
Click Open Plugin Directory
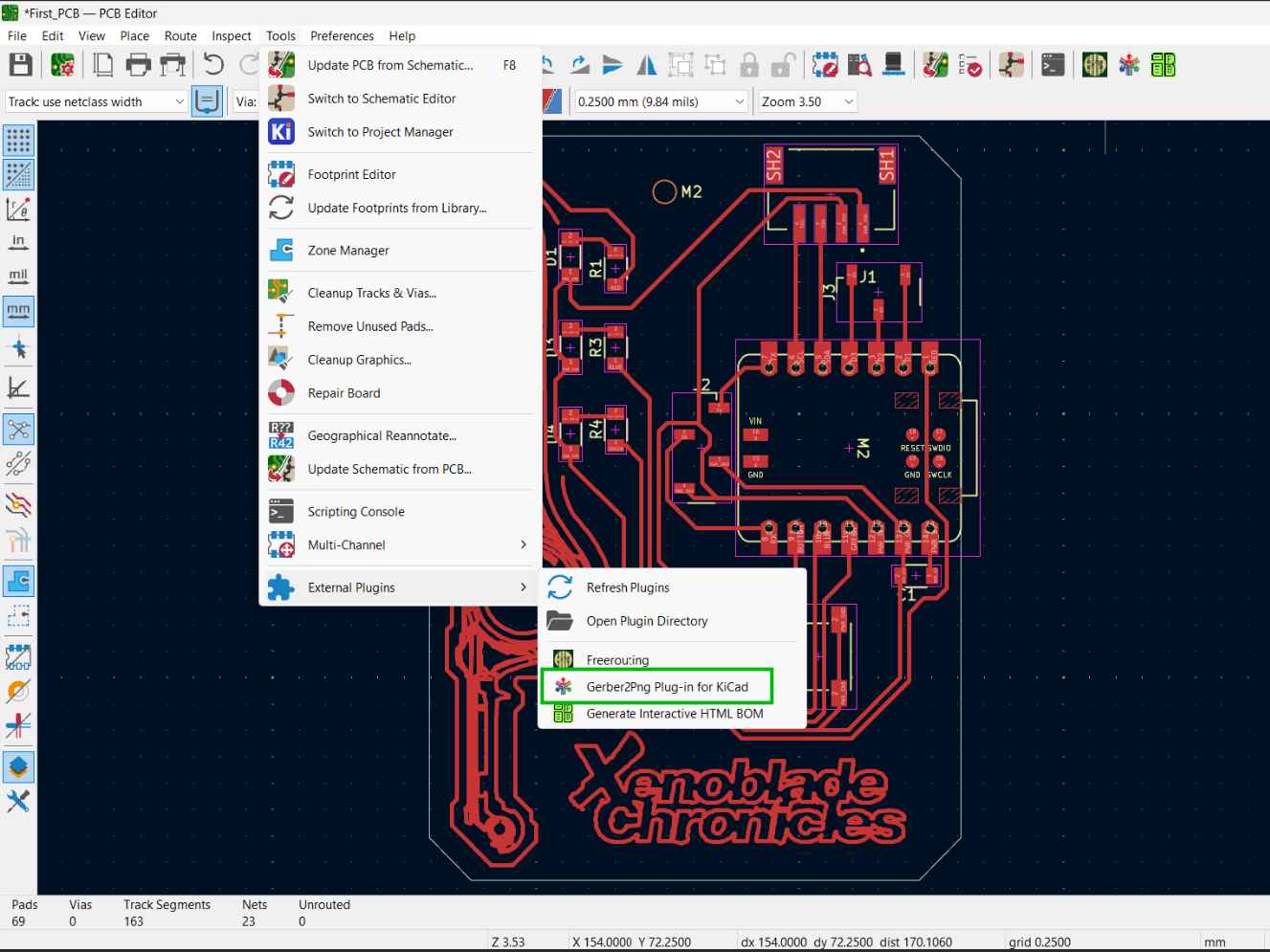click(646, 621)
